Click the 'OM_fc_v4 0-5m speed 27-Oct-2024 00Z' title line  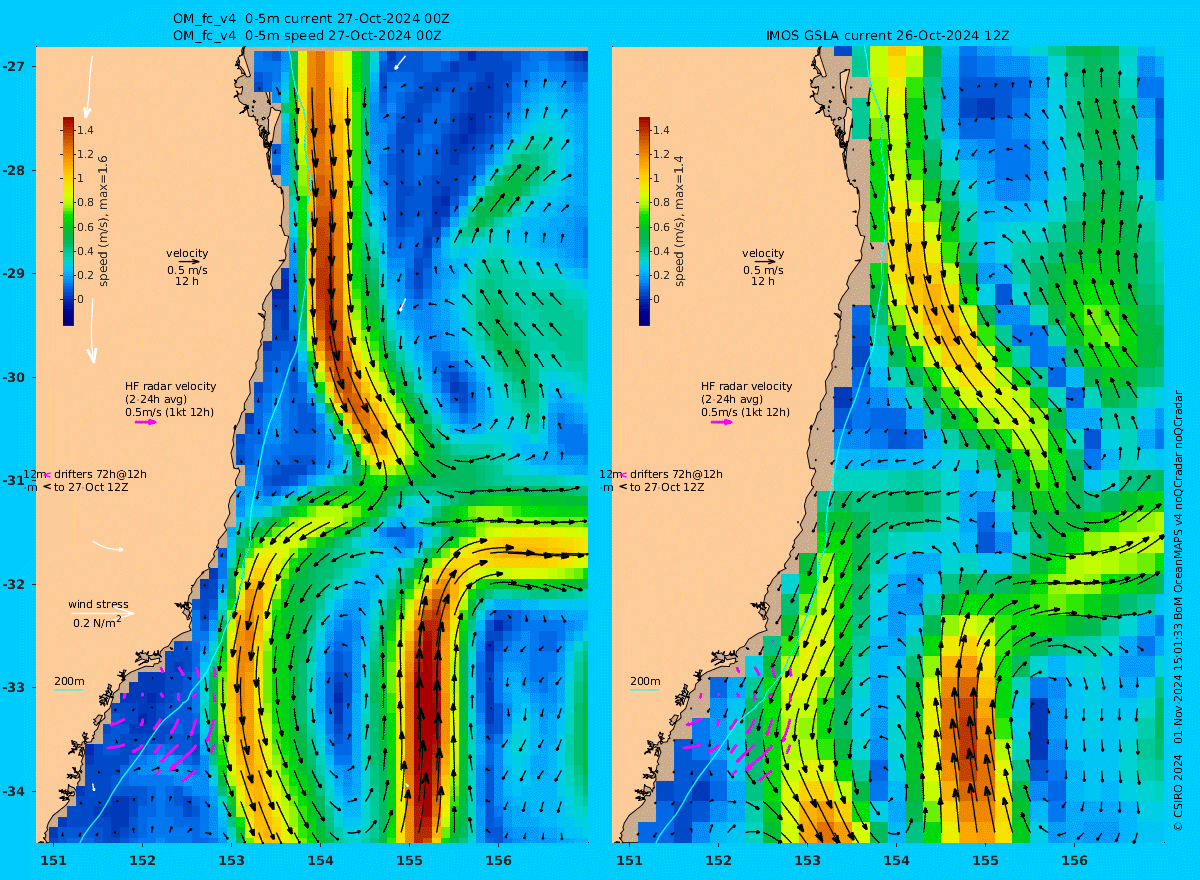pos(307,35)
